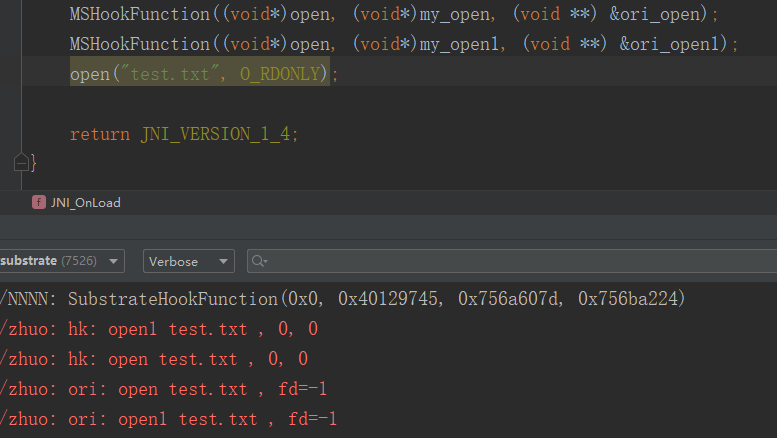
Task: Click my_open1 in the second MSHookFunction line
Action: pos(459,44)
